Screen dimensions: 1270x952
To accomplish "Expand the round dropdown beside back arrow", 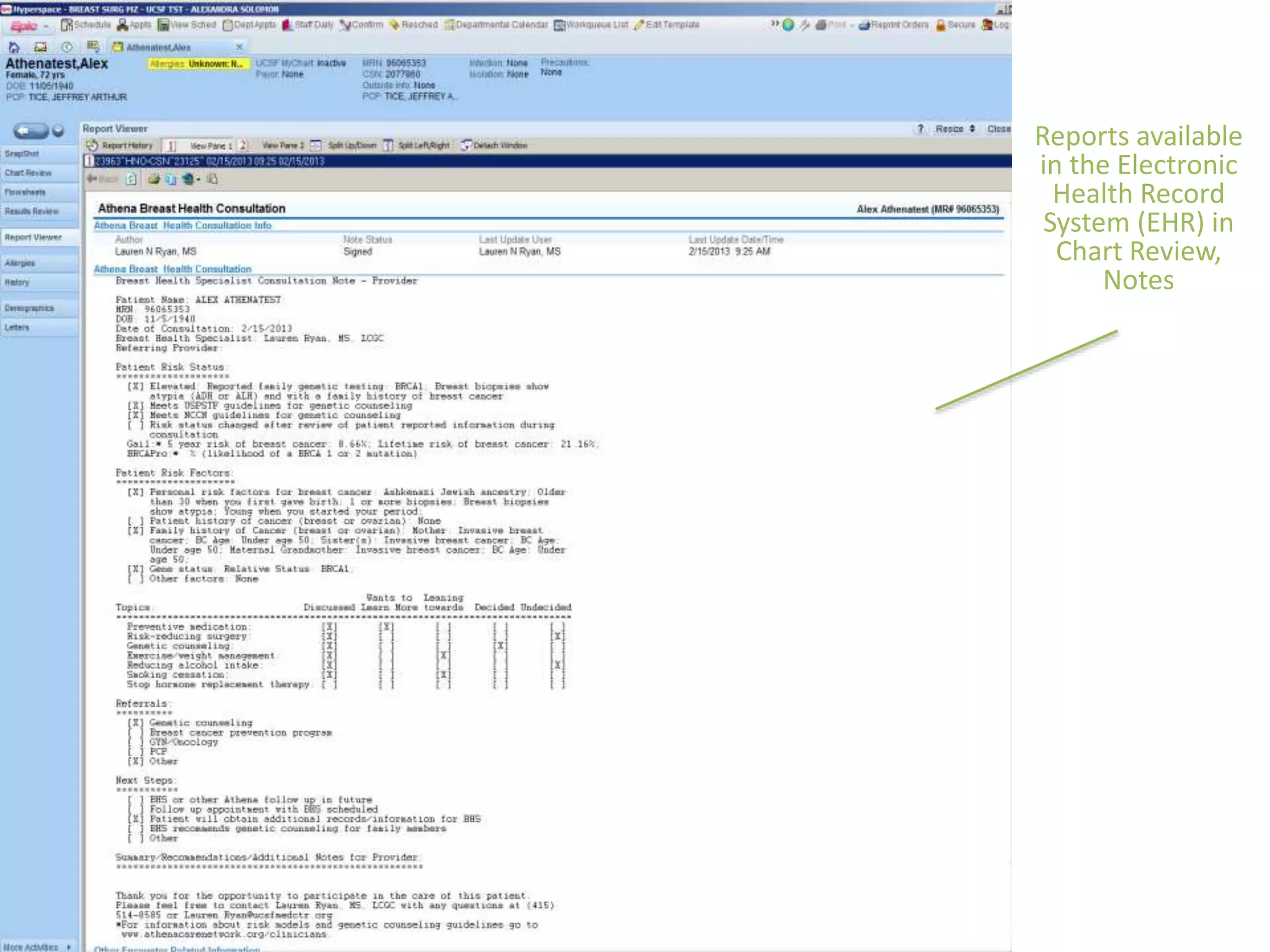I will coord(58,131).
